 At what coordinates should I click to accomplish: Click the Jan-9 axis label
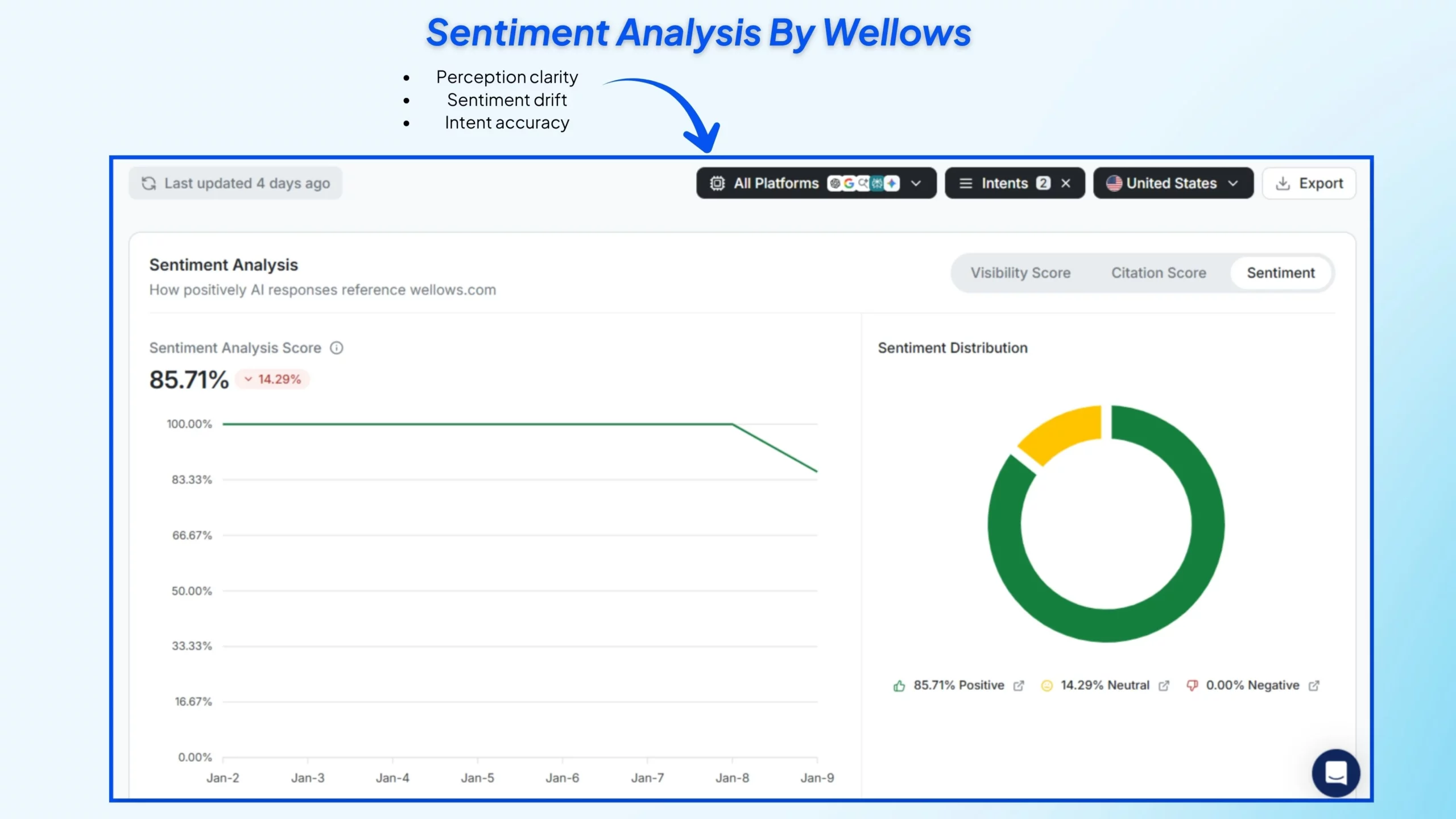(x=817, y=777)
